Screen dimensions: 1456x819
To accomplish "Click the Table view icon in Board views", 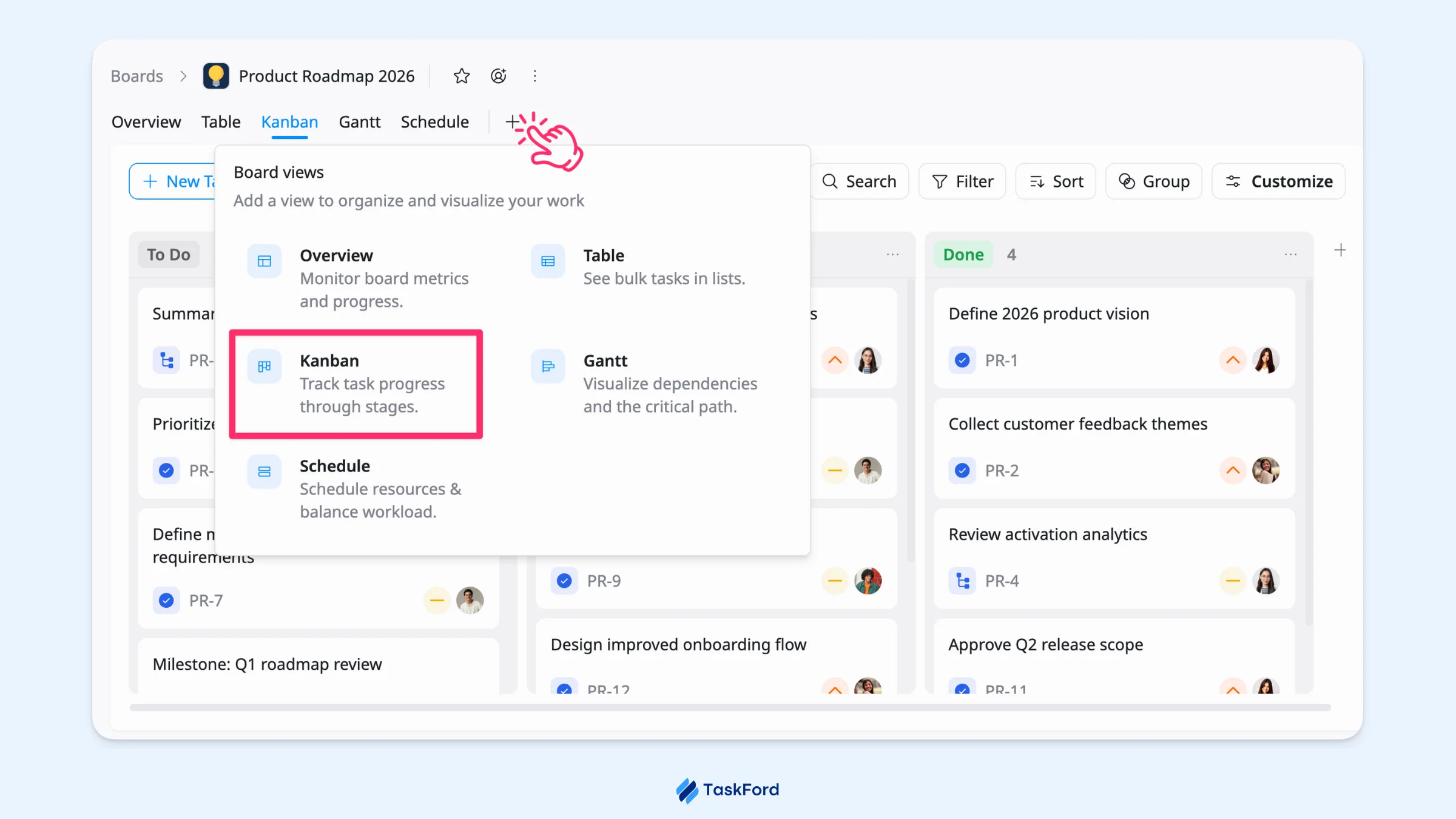I will (548, 261).
